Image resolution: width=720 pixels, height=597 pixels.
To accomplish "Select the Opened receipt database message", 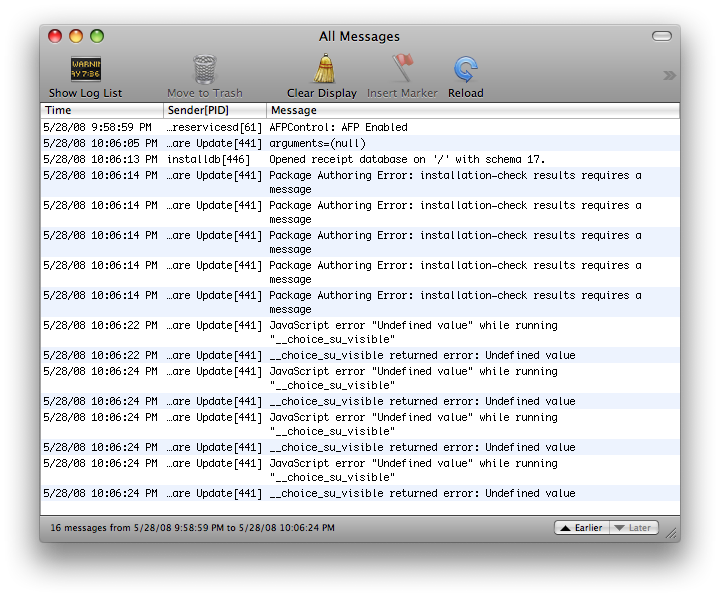I will tap(407, 159).
